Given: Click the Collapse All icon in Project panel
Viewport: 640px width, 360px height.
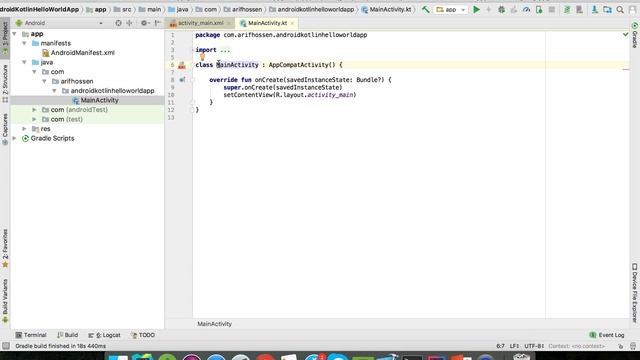Looking at the screenshot, I should coord(129,23).
